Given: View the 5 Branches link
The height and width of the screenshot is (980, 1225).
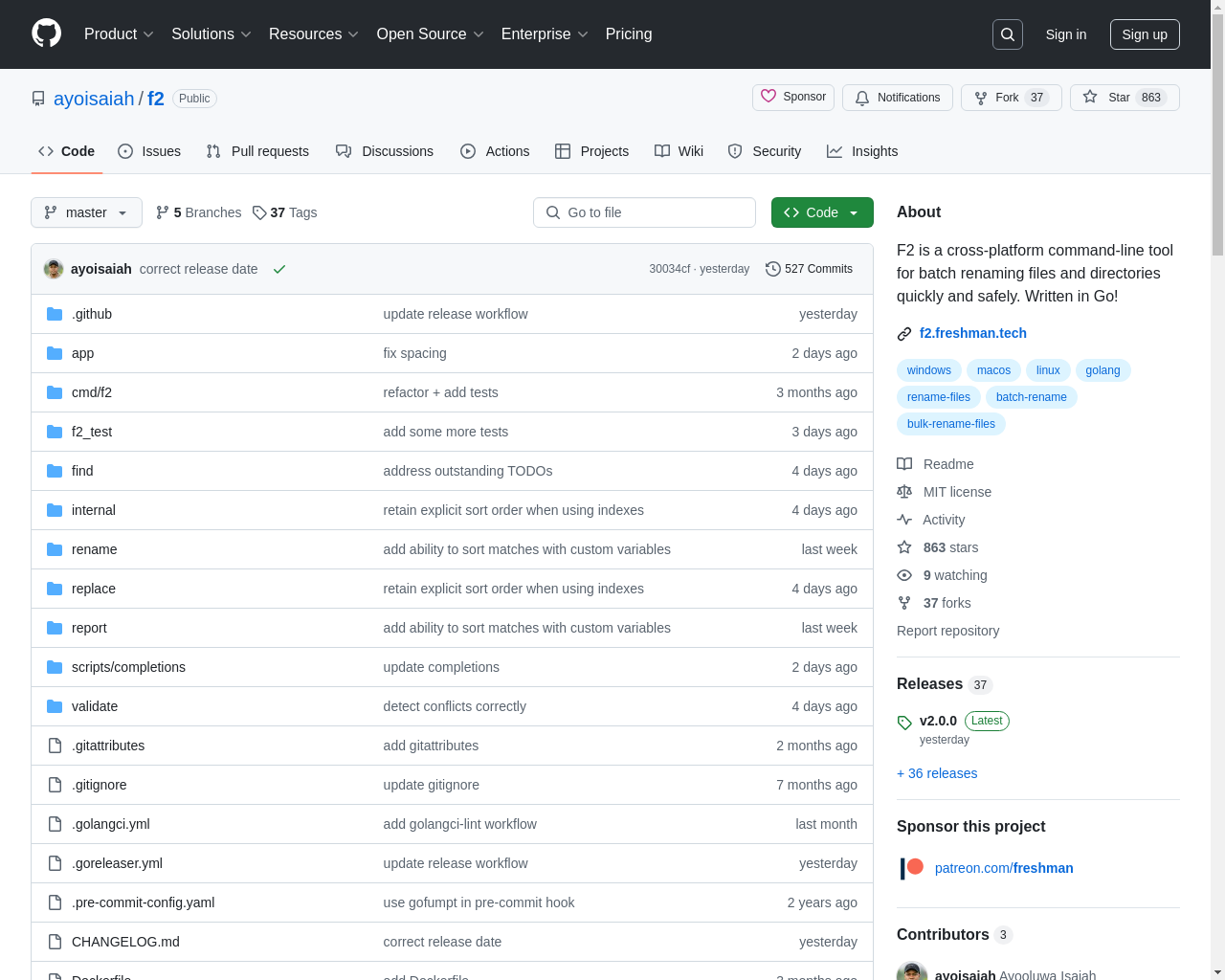Looking at the screenshot, I should pyautogui.click(x=198, y=212).
